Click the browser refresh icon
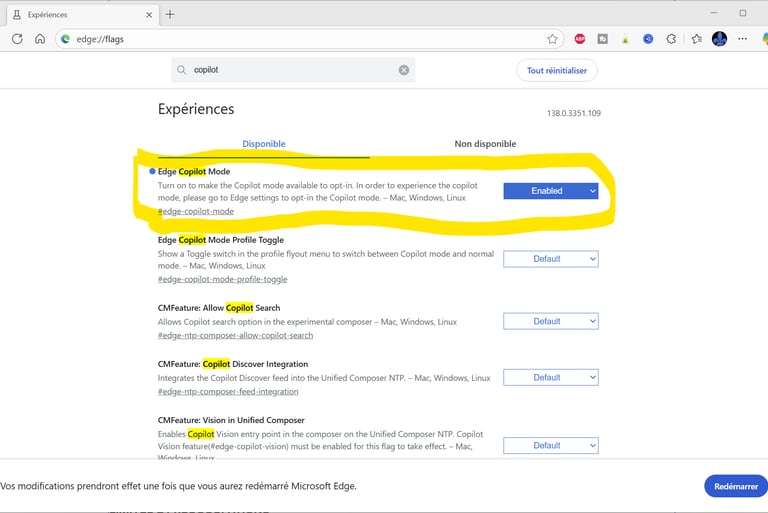768x513 pixels. pos(17,39)
